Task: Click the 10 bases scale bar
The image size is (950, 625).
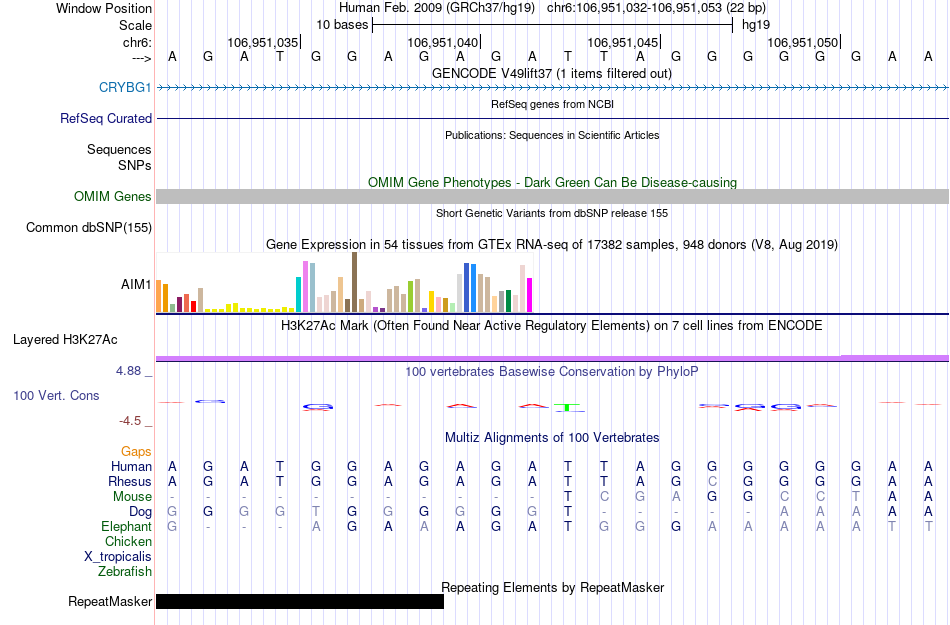Action: tap(553, 25)
